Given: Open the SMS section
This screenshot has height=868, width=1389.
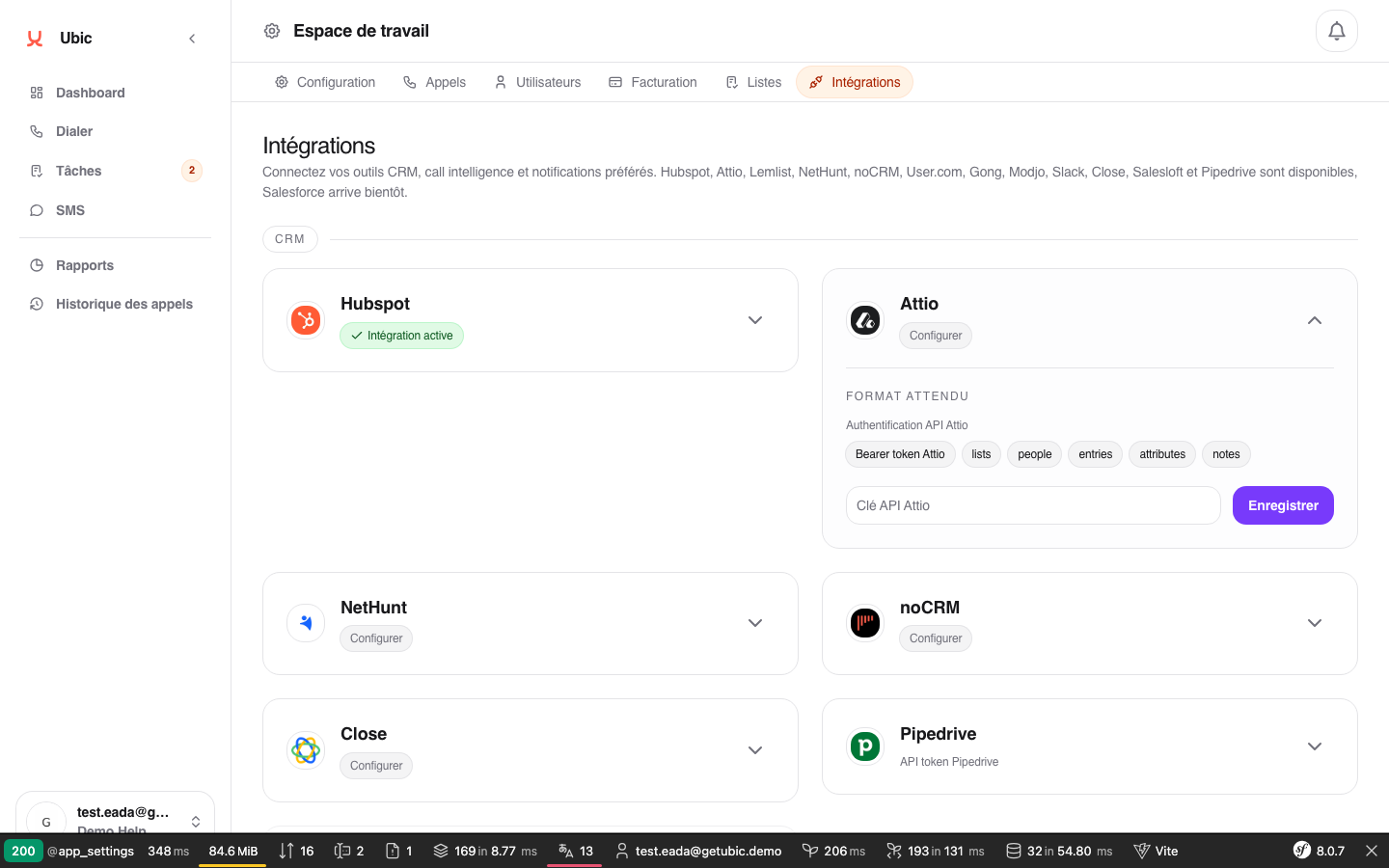Looking at the screenshot, I should click(115, 210).
